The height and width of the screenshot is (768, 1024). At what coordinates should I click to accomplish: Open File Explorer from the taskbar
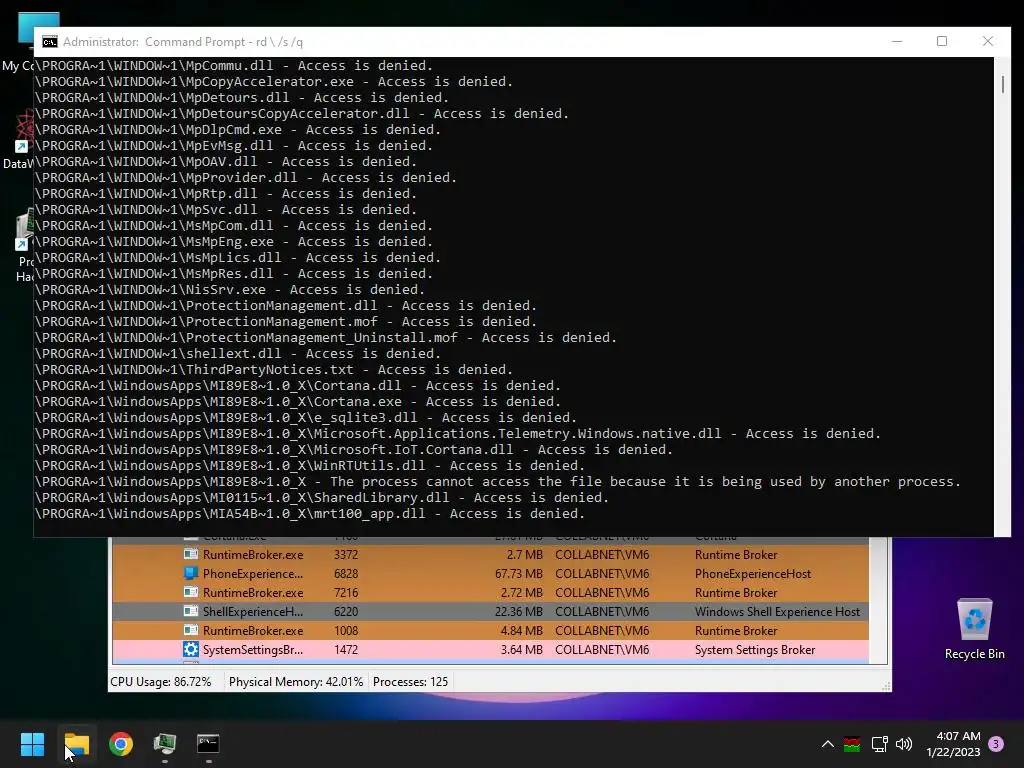click(x=76, y=743)
